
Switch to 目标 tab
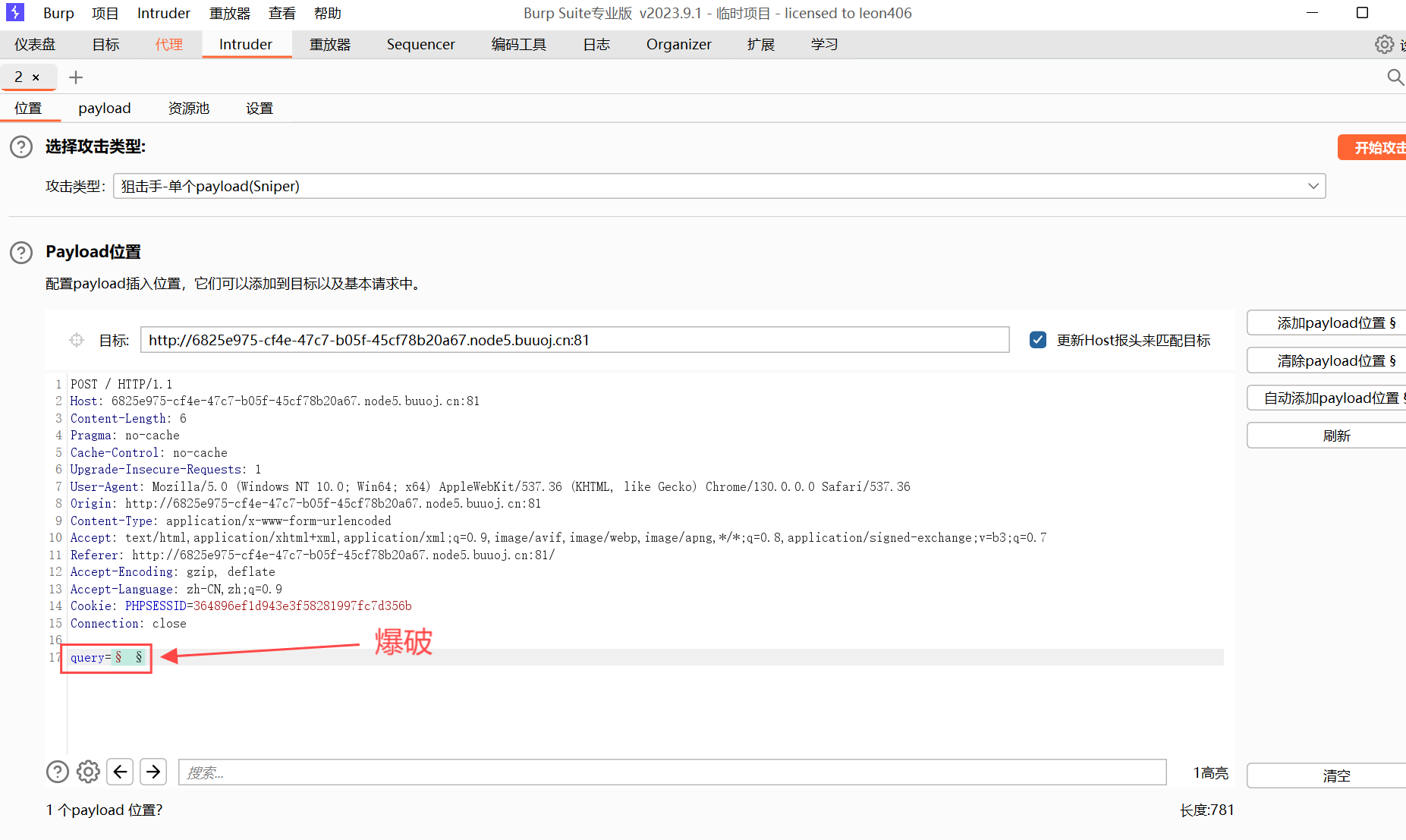click(106, 44)
